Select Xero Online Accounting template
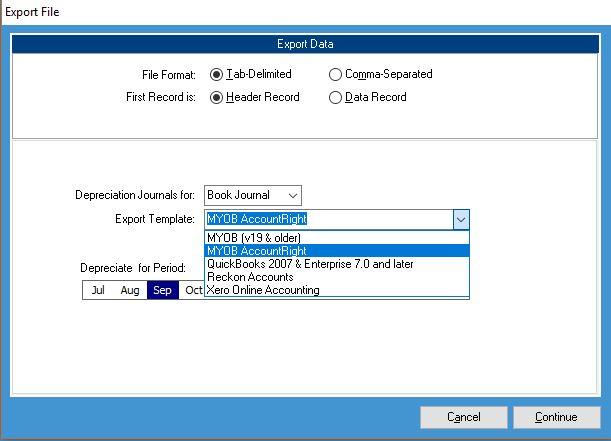 (x=337, y=290)
